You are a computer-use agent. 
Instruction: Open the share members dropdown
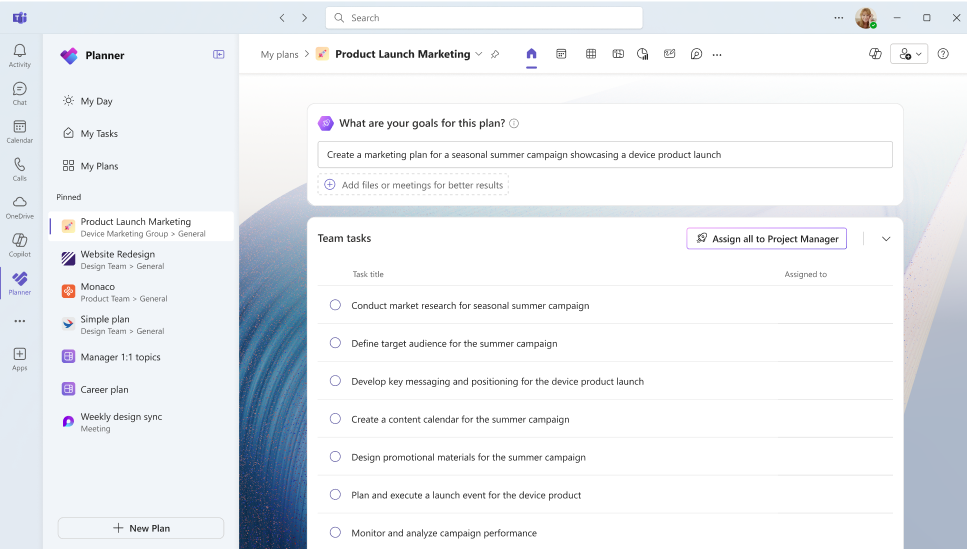[909, 54]
